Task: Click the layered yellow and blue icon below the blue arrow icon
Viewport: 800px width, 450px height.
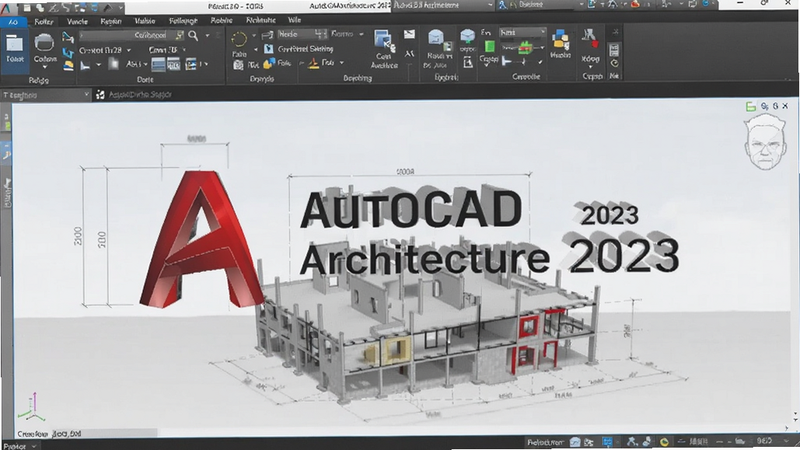Action: click(x=68, y=65)
